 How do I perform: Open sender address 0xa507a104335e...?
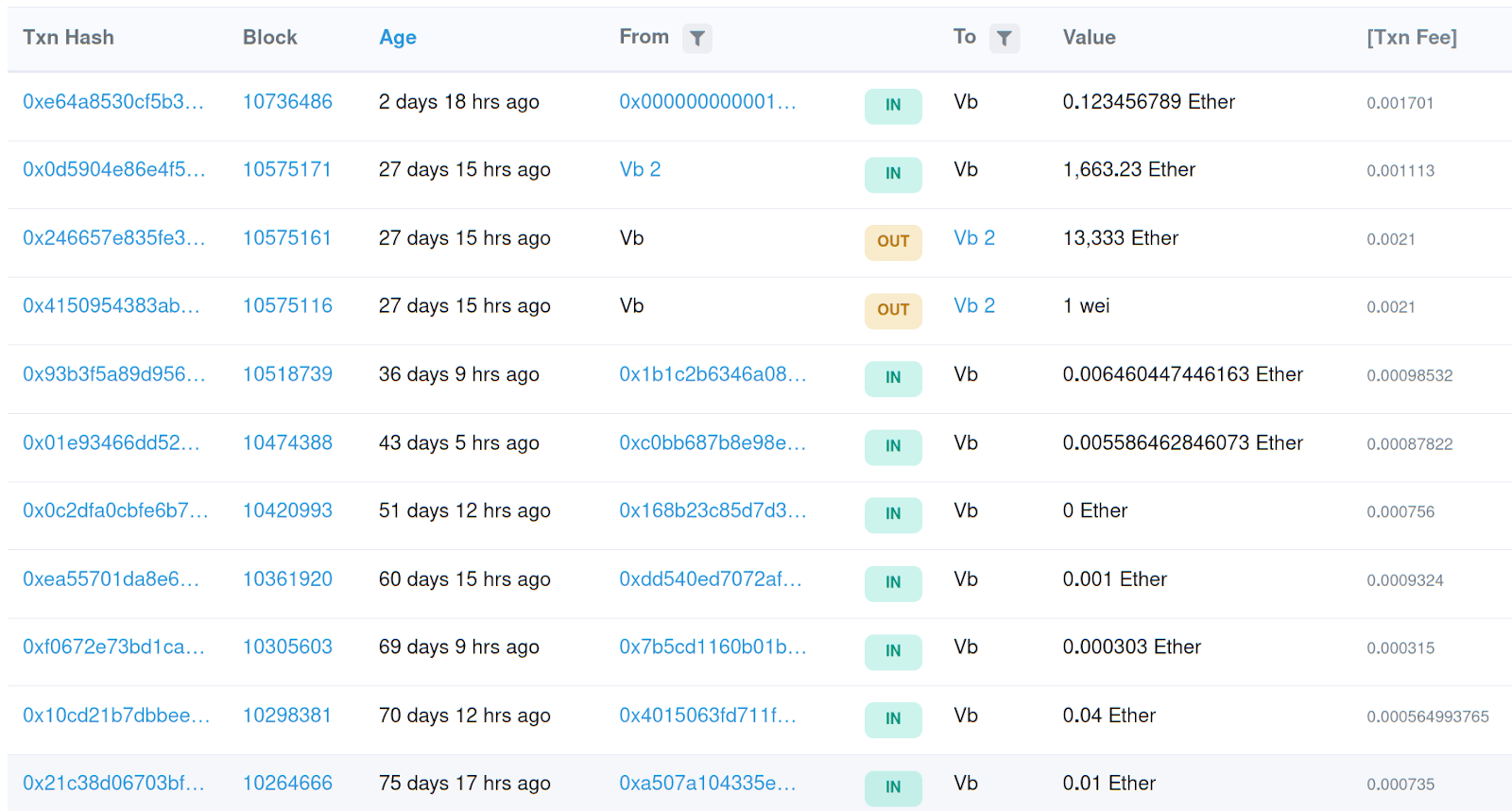708,784
